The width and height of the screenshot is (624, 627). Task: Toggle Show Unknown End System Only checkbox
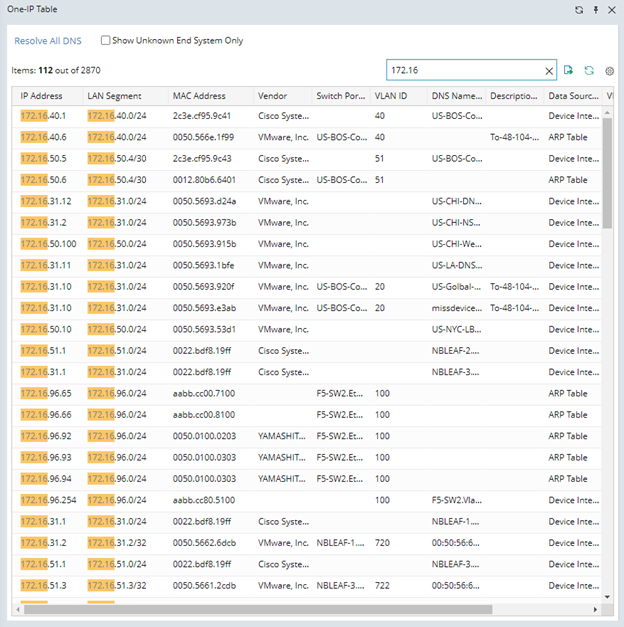coord(106,41)
